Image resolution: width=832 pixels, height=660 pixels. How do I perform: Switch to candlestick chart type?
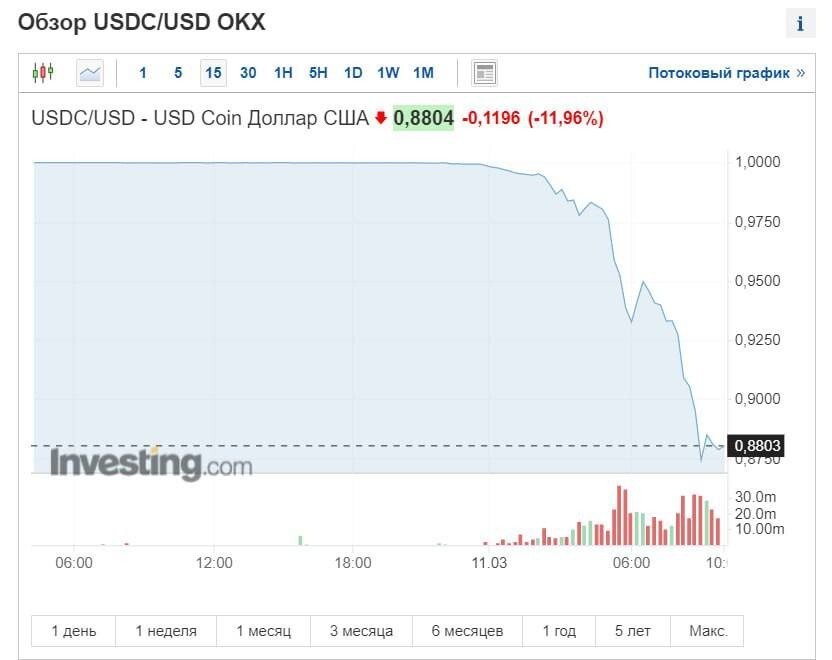click(x=42, y=72)
